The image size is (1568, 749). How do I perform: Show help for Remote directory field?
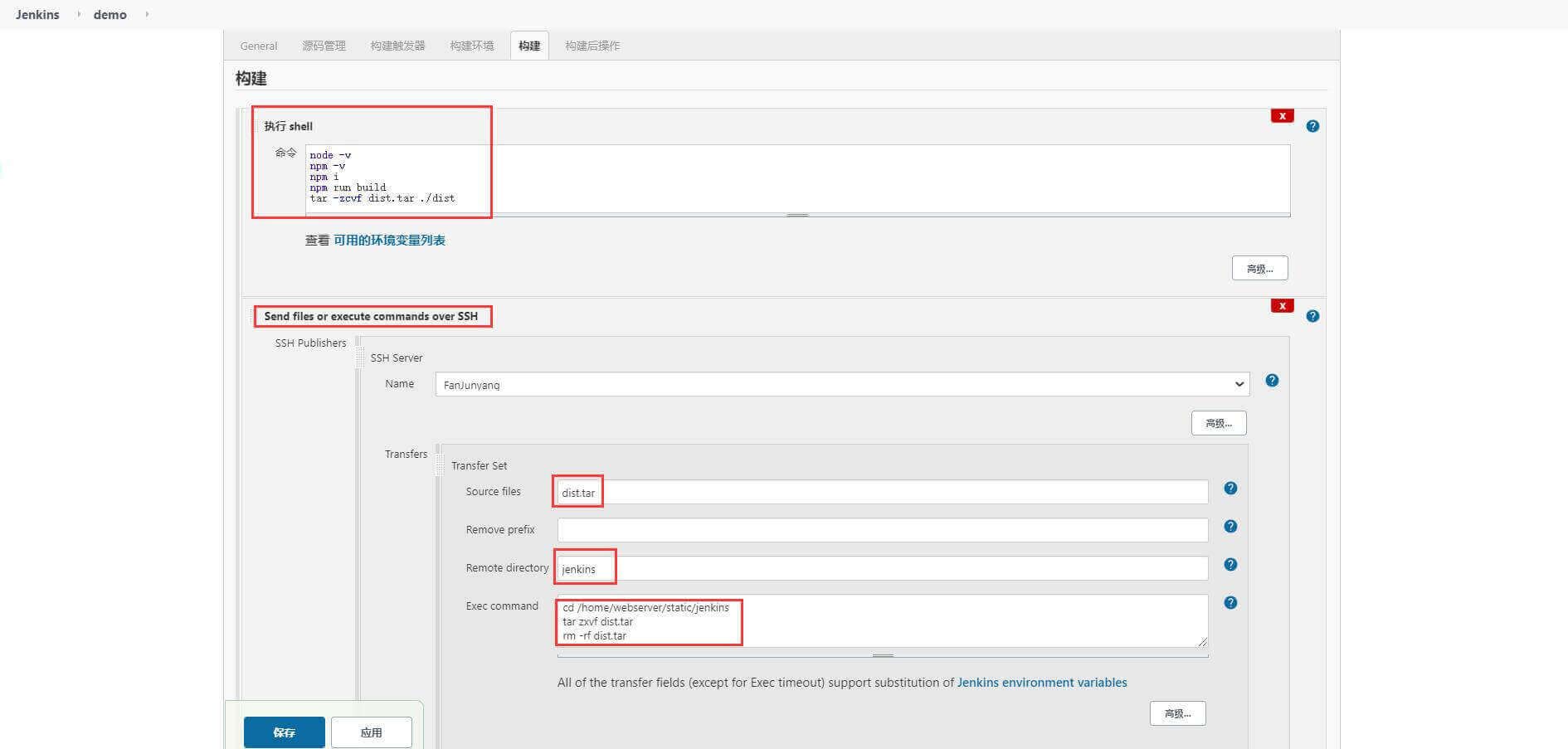click(x=1230, y=565)
